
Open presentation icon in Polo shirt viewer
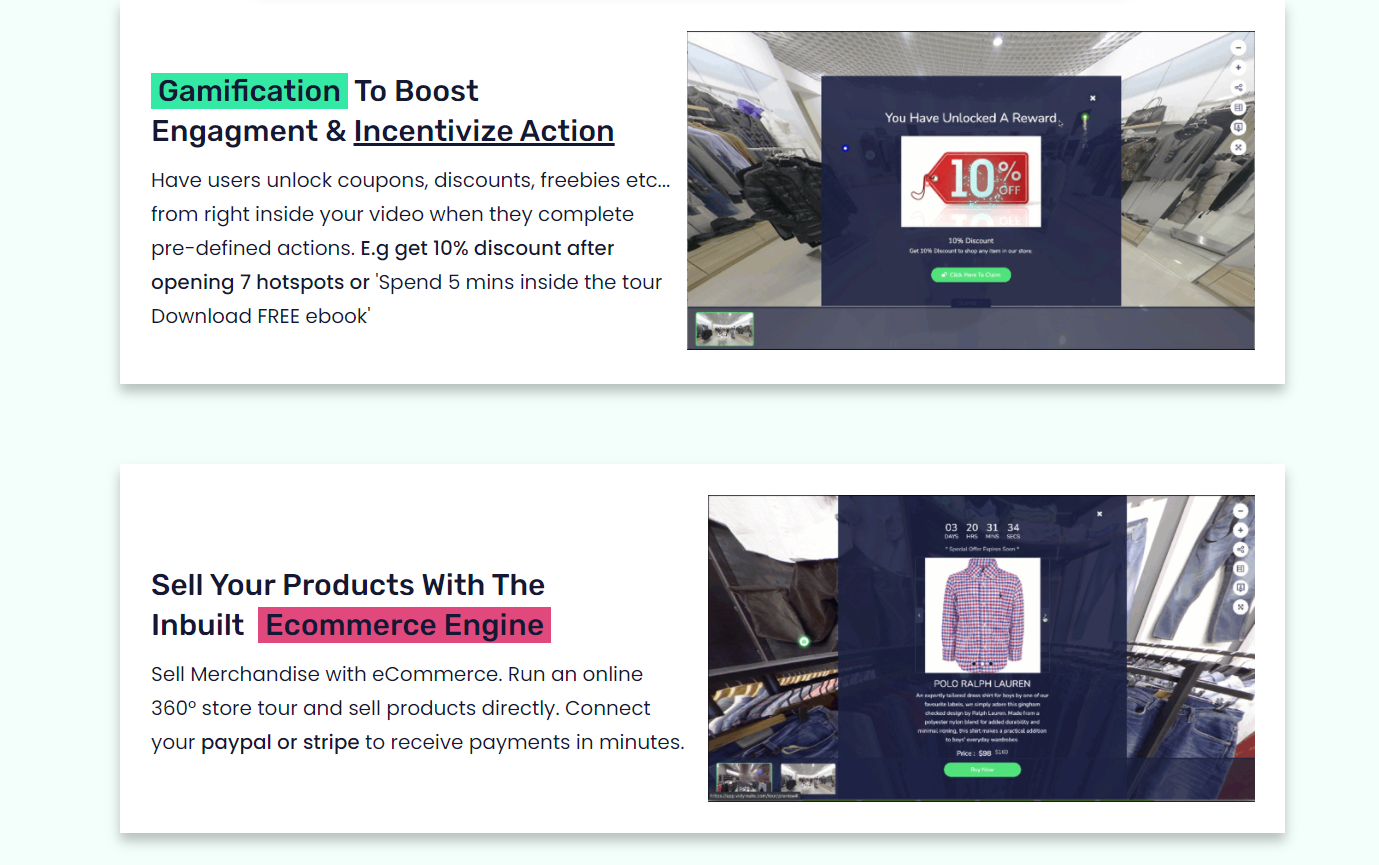(1240, 587)
